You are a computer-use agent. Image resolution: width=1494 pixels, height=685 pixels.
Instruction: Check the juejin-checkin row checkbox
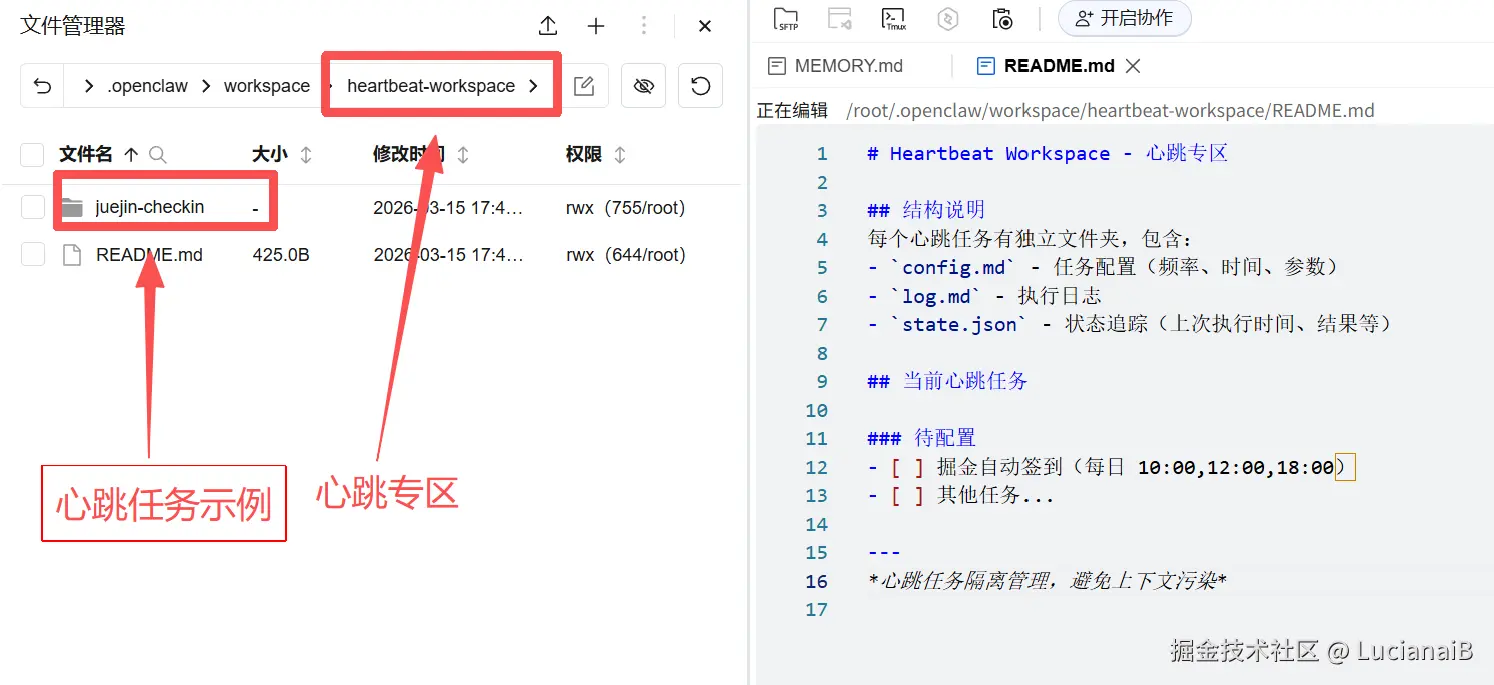33,207
